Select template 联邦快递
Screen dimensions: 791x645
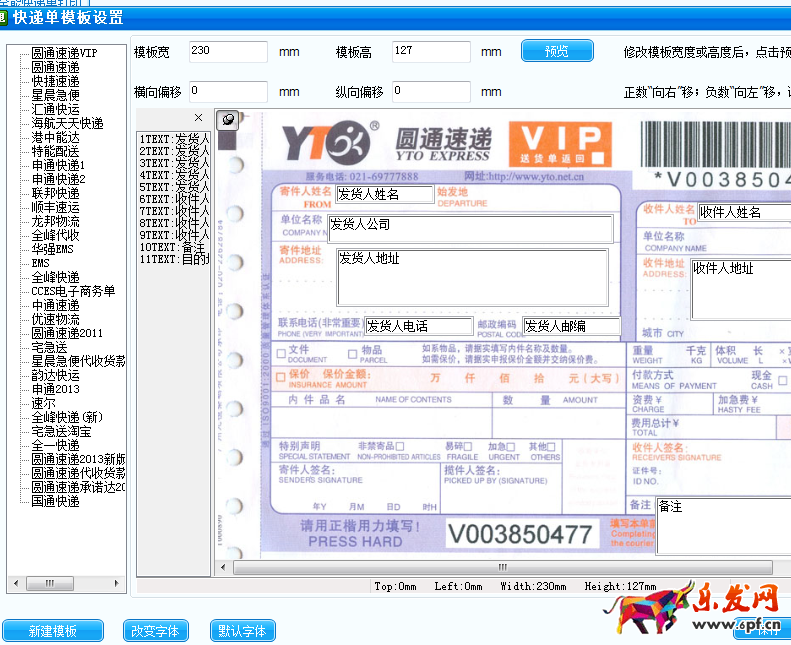pos(55,193)
